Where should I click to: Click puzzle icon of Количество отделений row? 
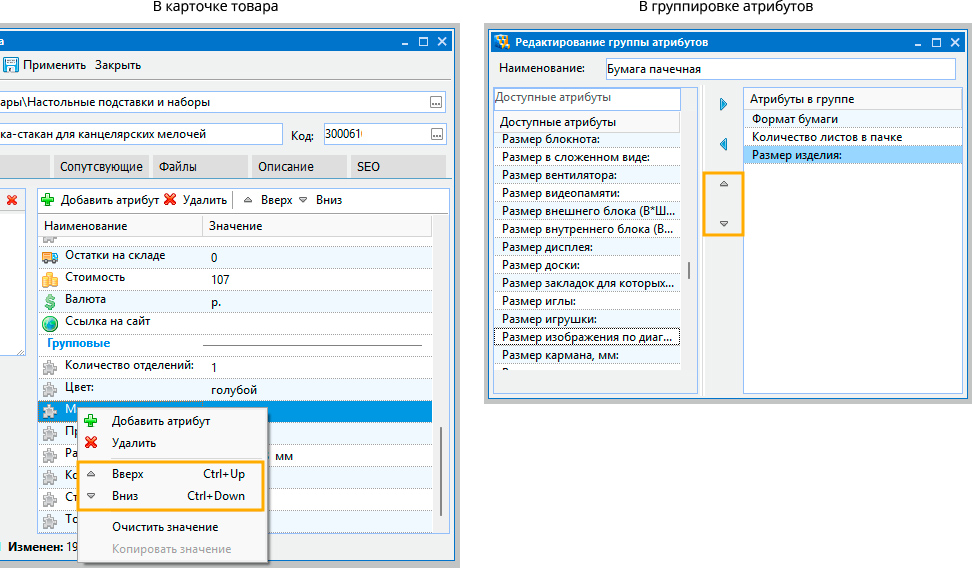[50, 367]
